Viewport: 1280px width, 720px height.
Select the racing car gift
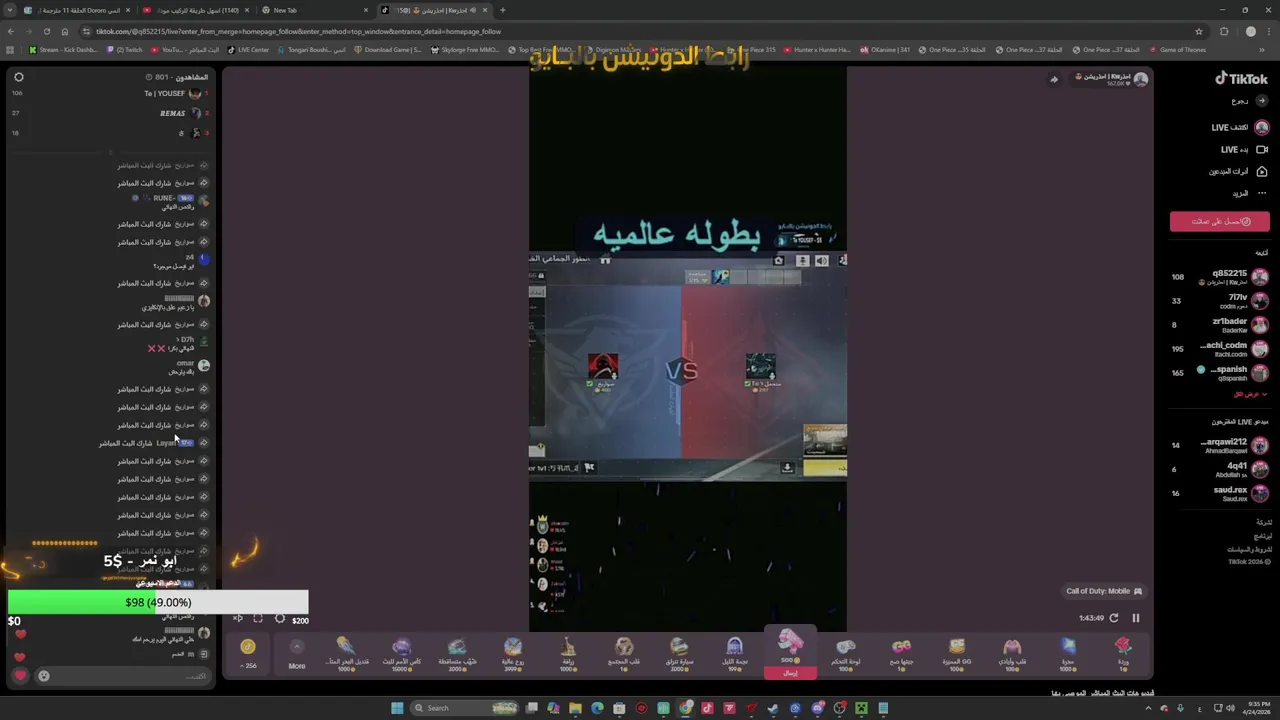[x=679, y=653]
